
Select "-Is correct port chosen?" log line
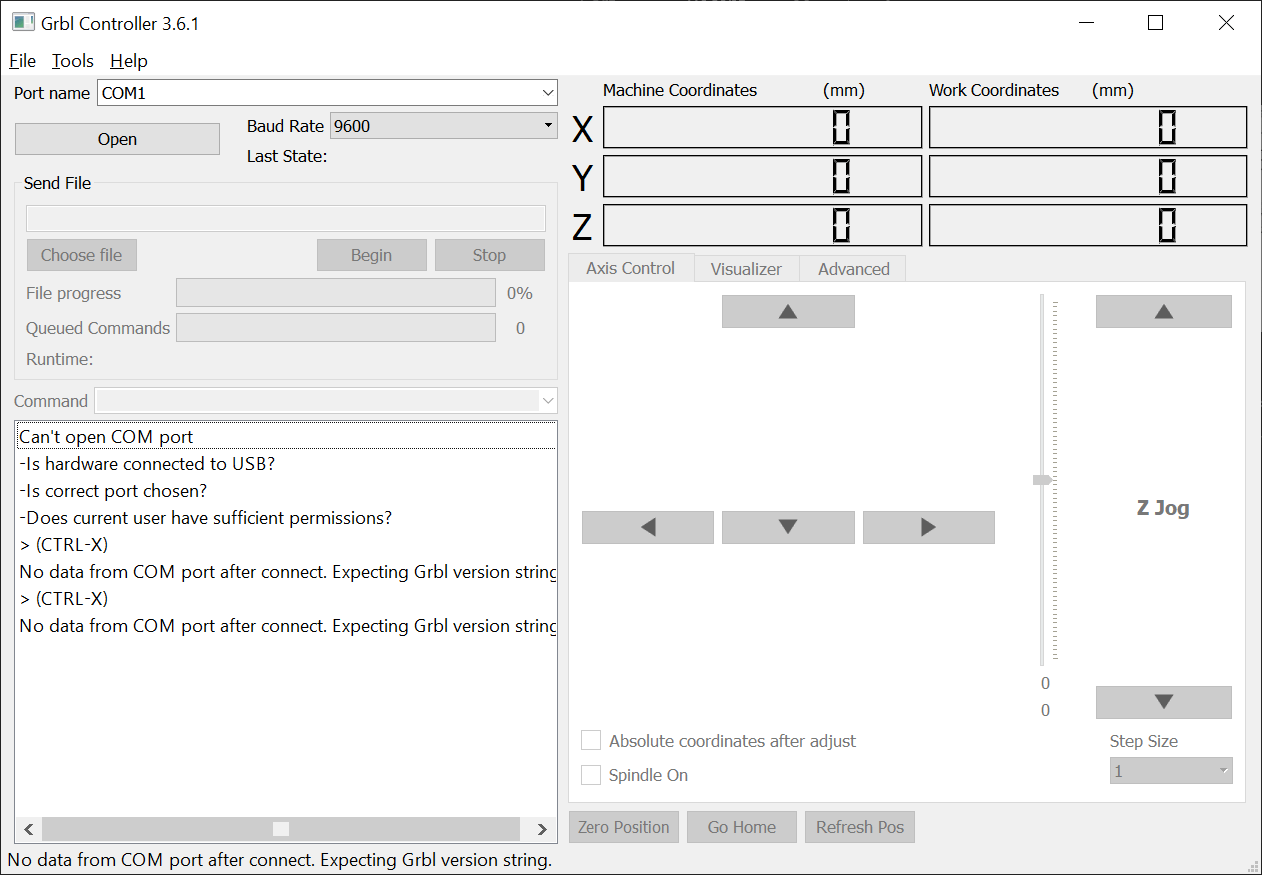tap(286, 491)
